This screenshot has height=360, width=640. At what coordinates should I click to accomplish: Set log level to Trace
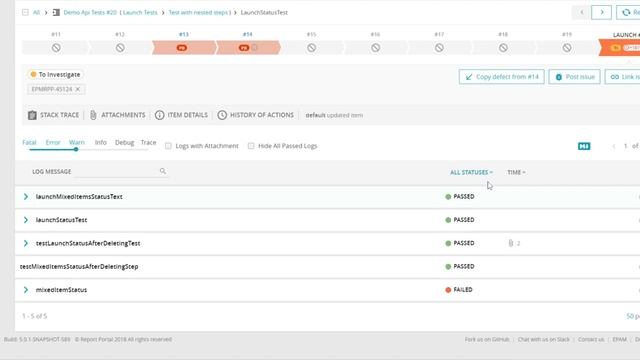pos(148,142)
